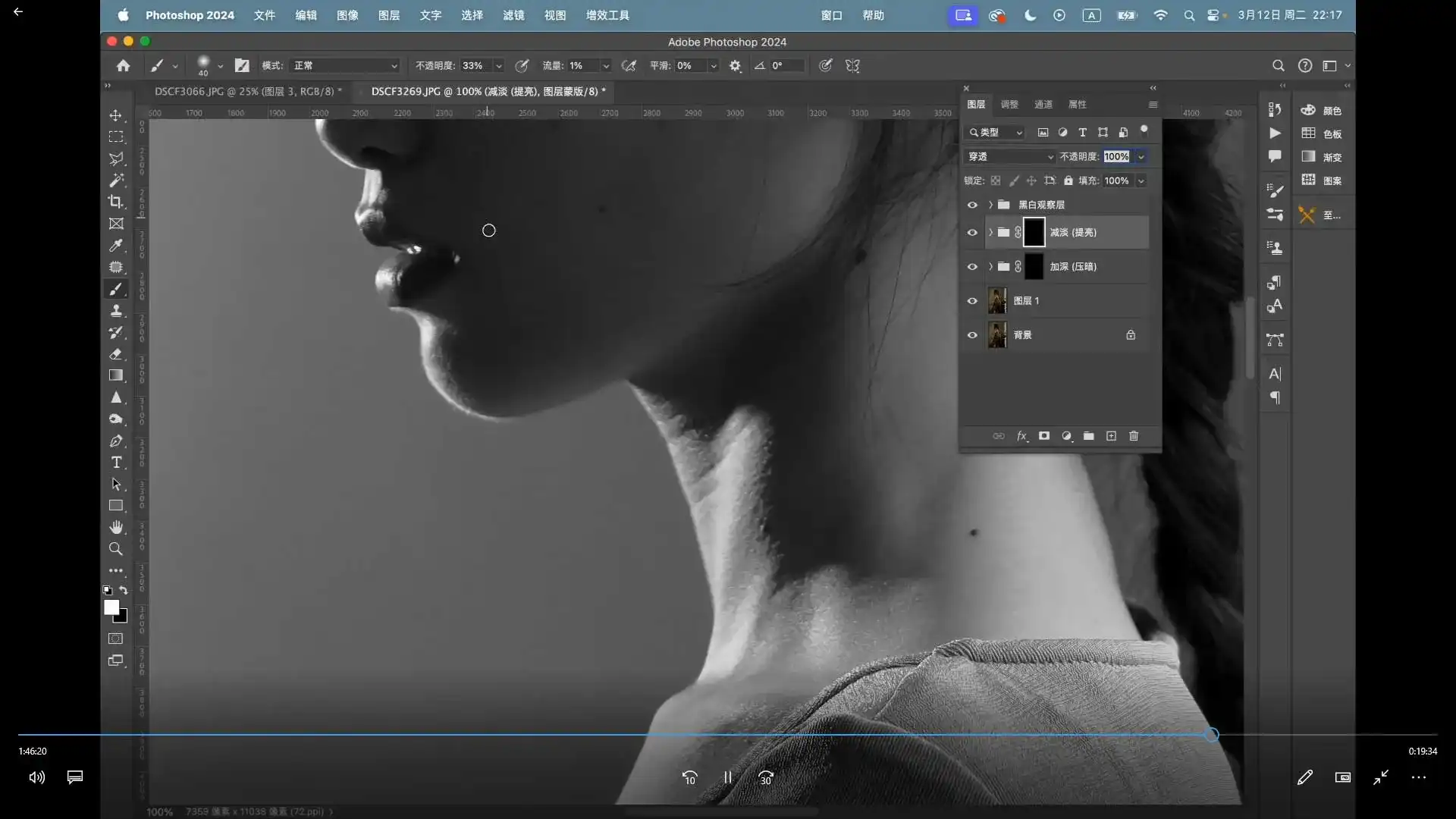The width and height of the screenshot is (1456, 819).
Task: Select the Crop tool
Action: pos(116,202)
